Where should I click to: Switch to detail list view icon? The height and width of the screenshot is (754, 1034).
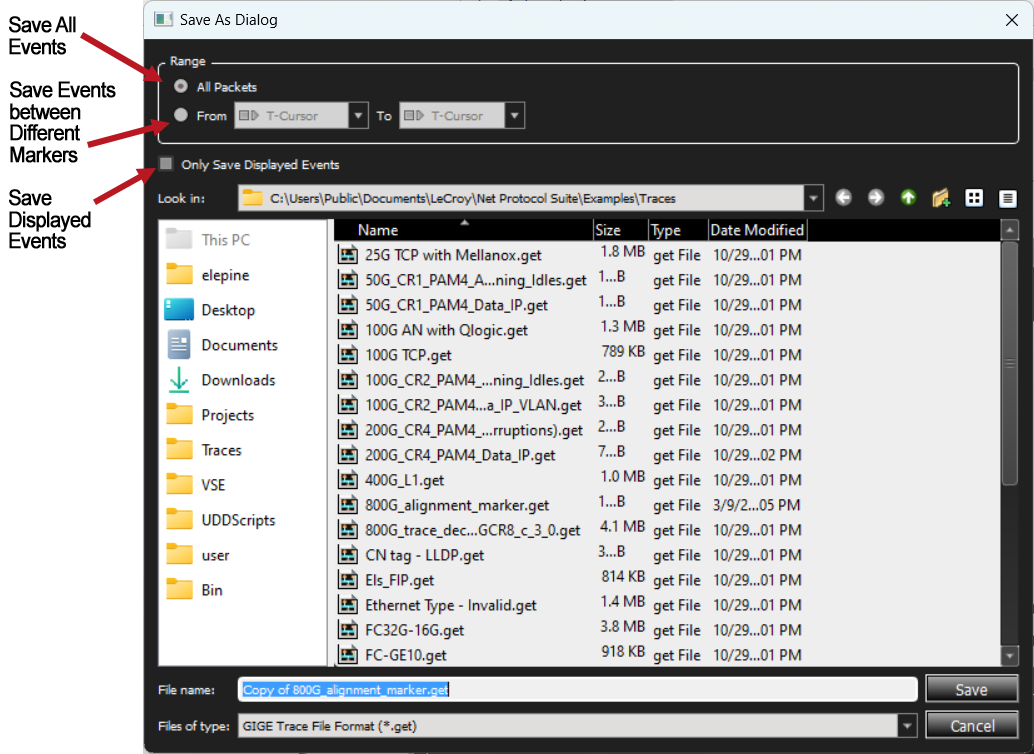pos(1007,198)
